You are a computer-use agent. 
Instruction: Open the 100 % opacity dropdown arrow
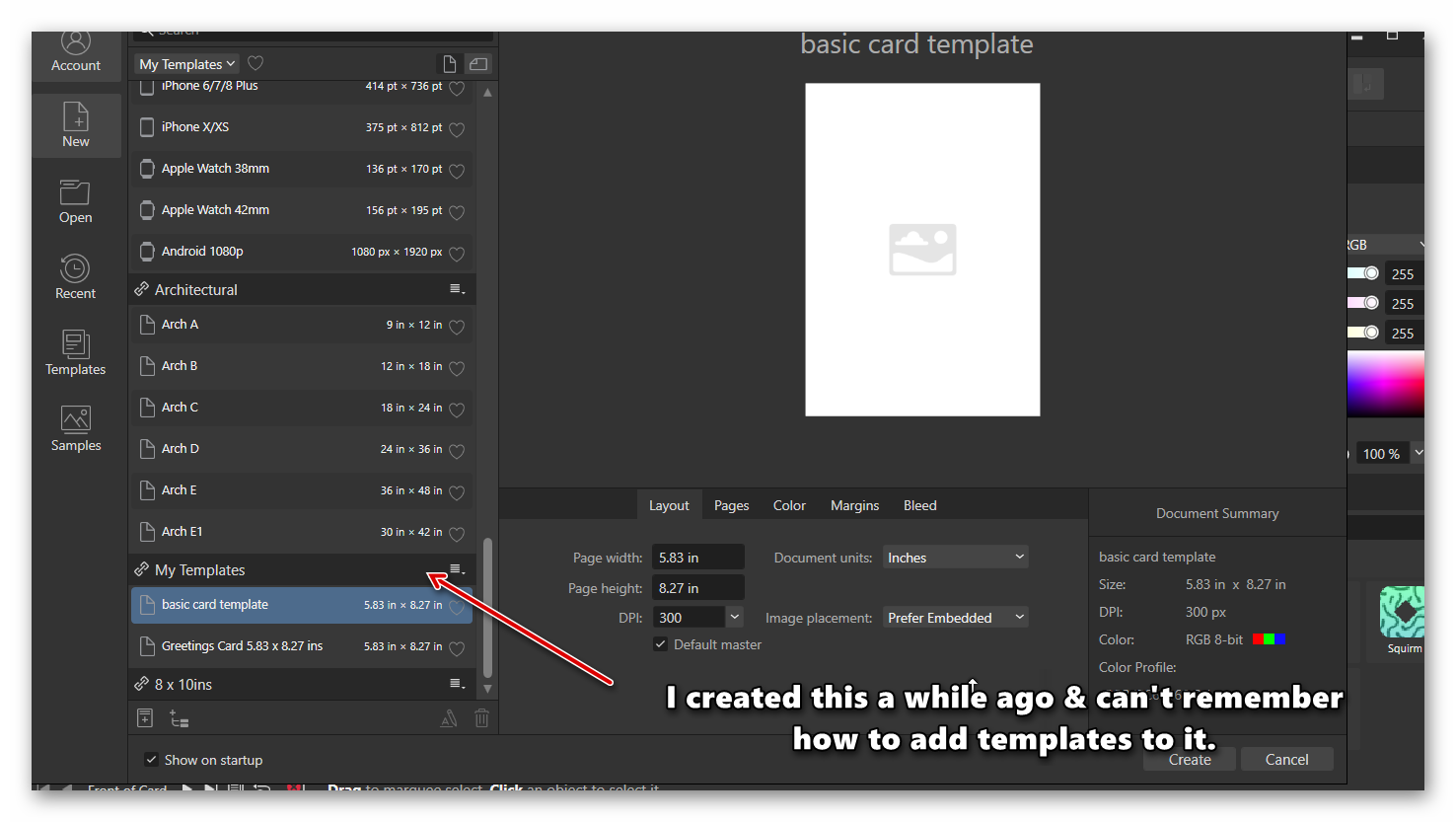1418,453
